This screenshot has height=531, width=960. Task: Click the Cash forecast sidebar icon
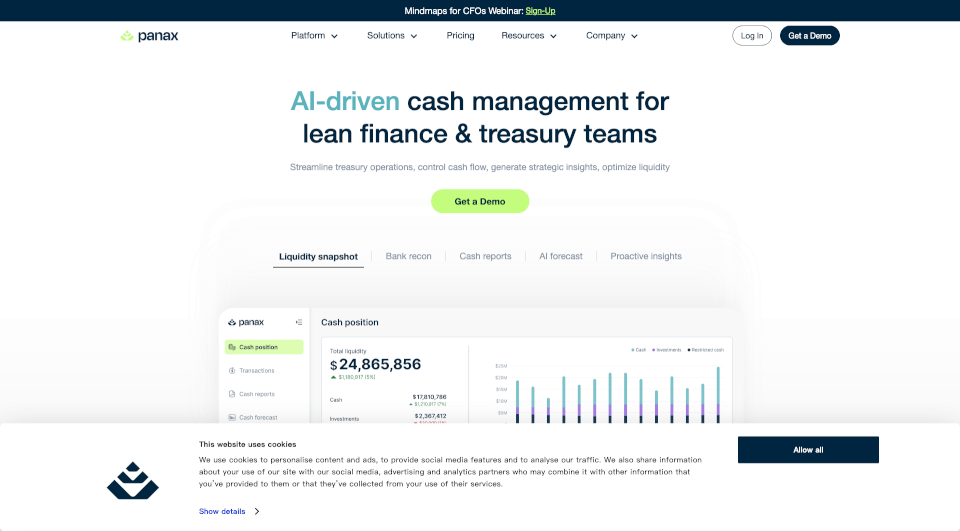(x=232, y=417)
